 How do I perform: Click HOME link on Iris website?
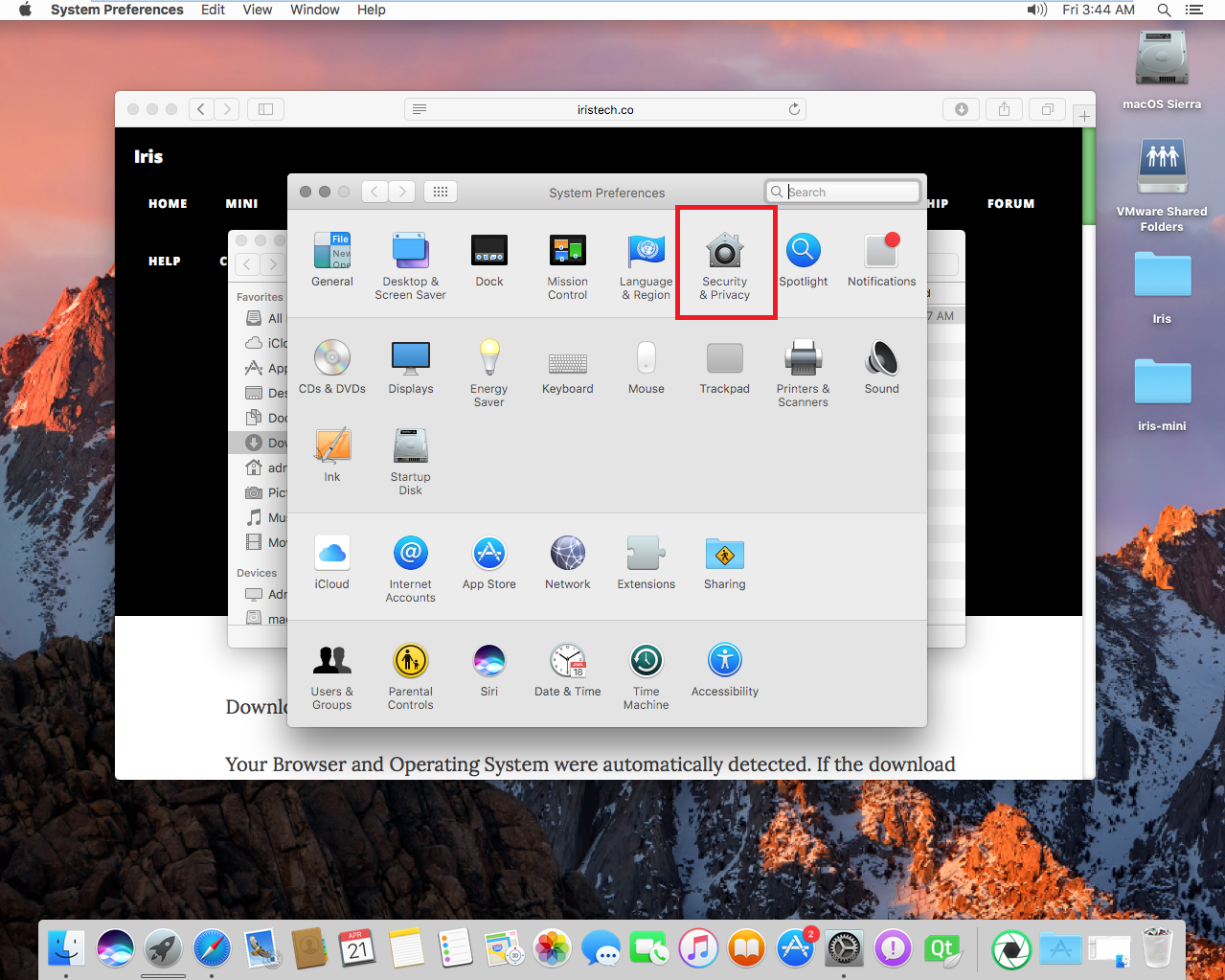(x=168, y=203)
